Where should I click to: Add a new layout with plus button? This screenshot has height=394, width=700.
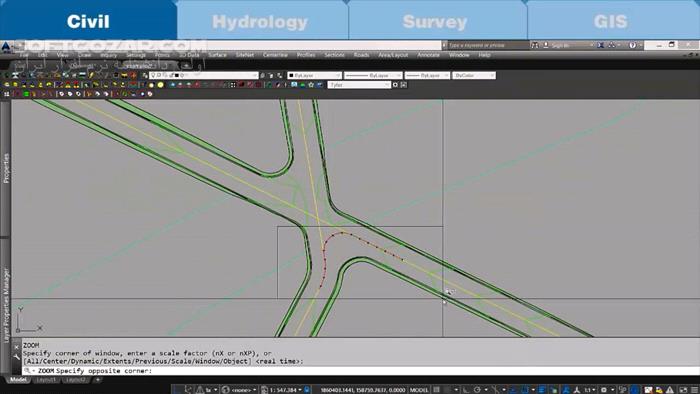97,380
